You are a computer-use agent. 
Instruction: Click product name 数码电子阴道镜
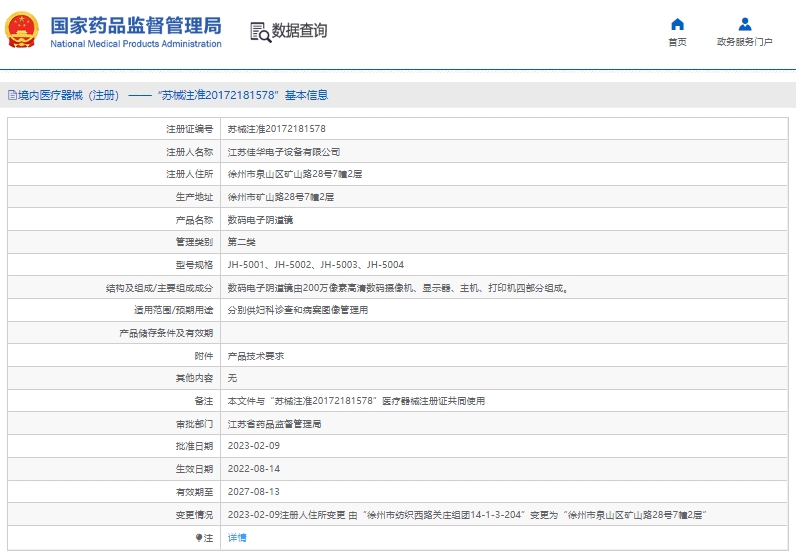pos(260,220)
